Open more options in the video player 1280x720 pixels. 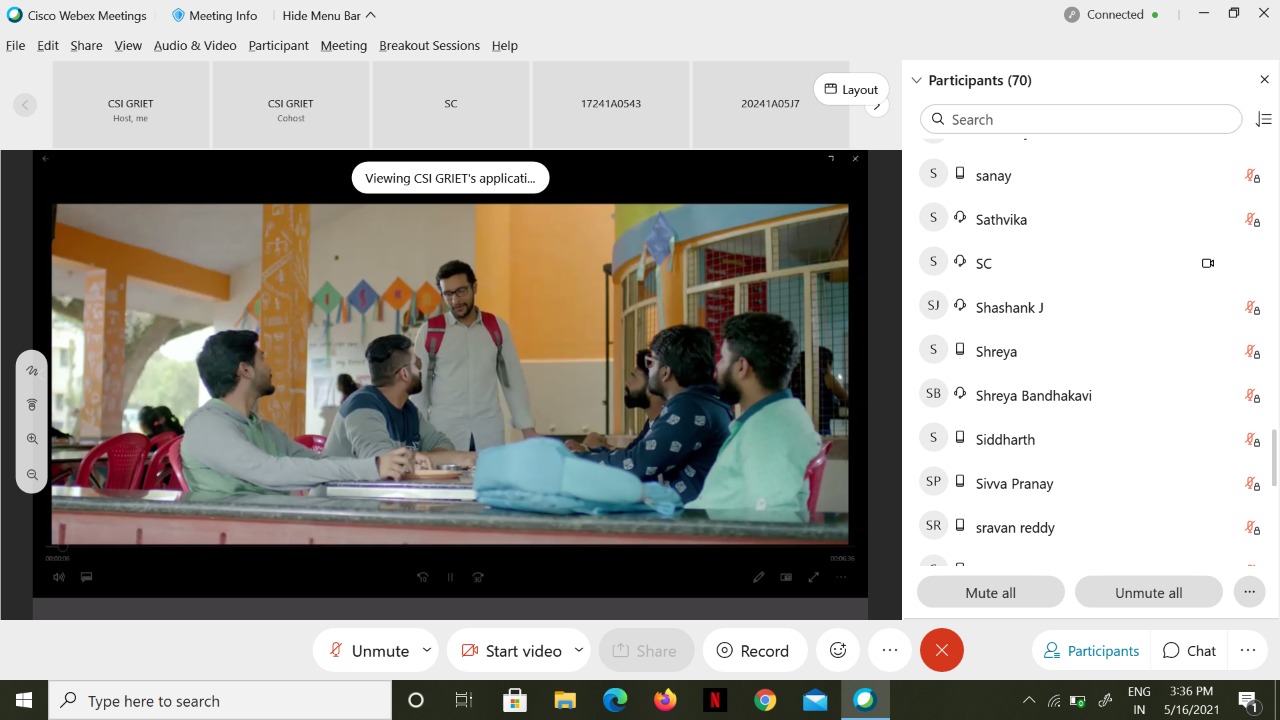coord(841,577)
